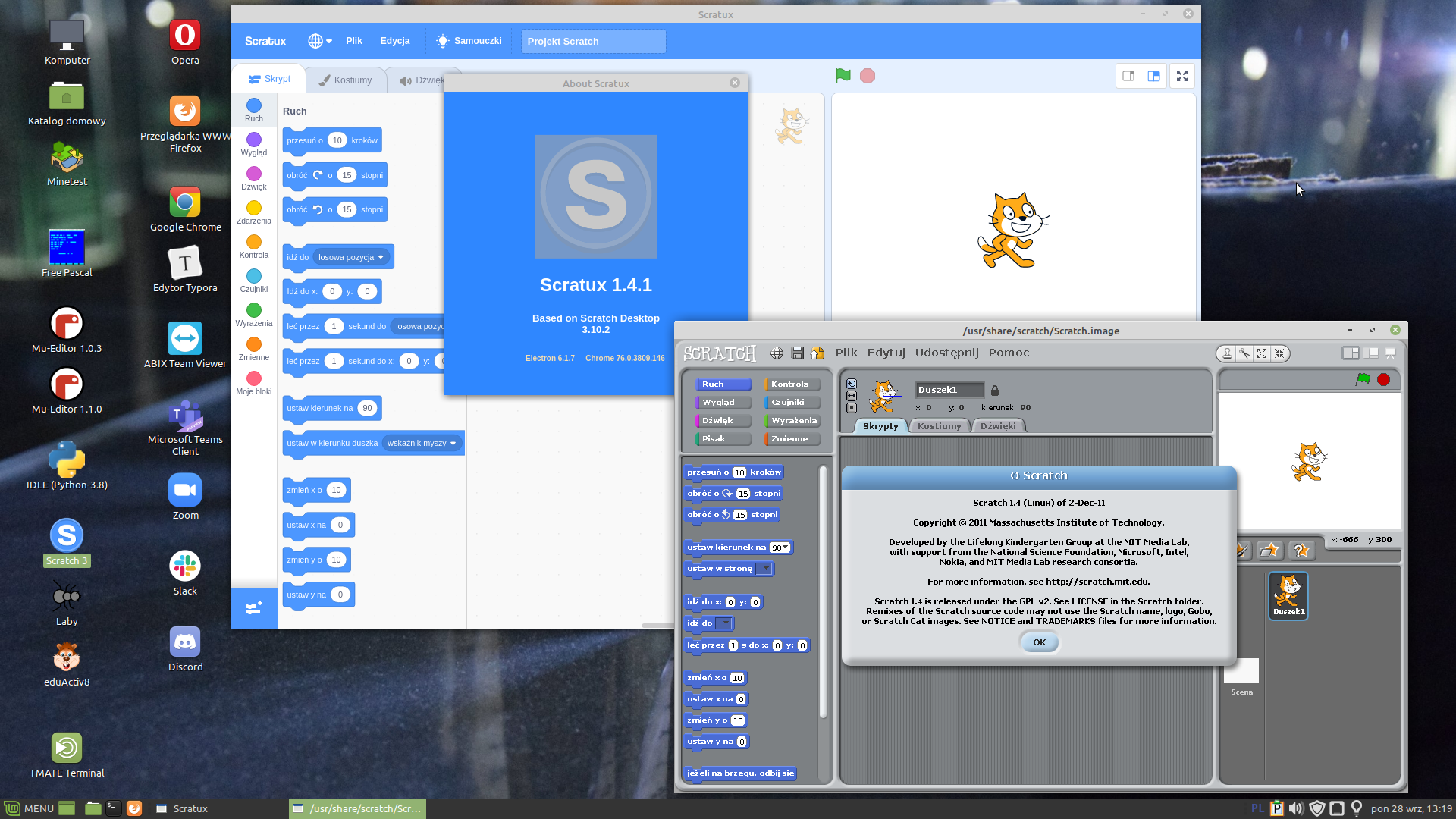The image size is (1456, 819).
Task: Set rotation style to can rotate
Action: click(852, 384)
